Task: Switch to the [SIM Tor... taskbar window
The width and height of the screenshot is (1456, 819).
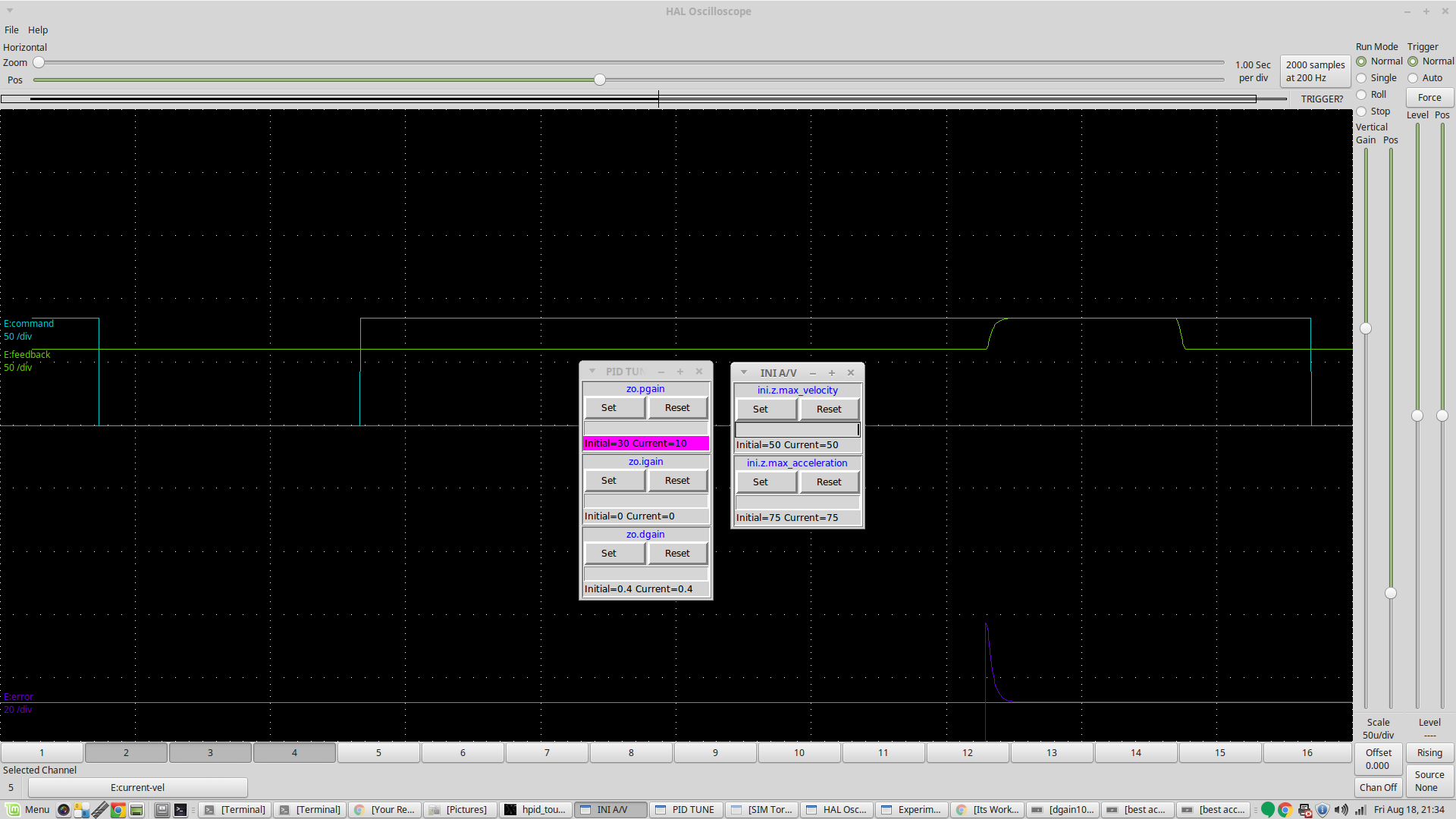Action: click(761, 810)
